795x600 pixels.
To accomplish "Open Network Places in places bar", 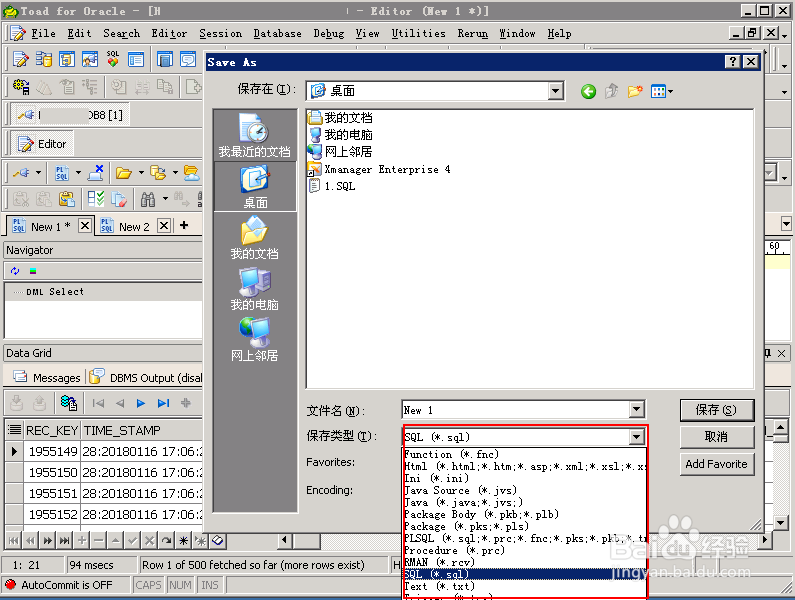I will (x=255, y=340).
